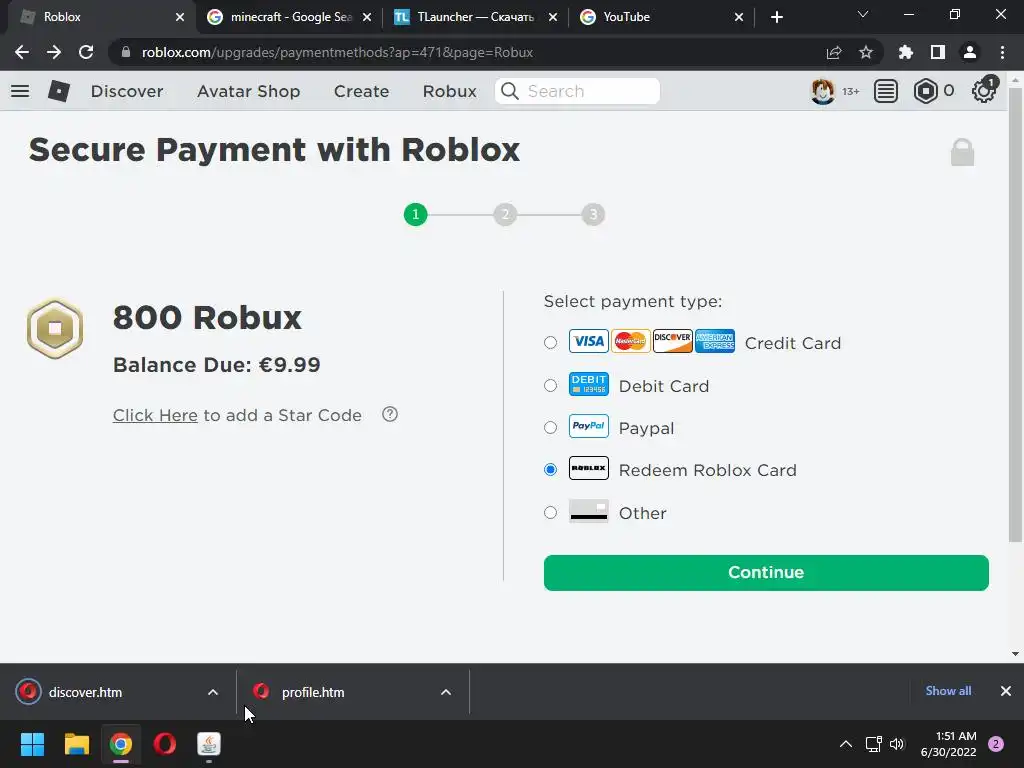
Task: Open the Chrome three-dot menu
Action: 1002,52
